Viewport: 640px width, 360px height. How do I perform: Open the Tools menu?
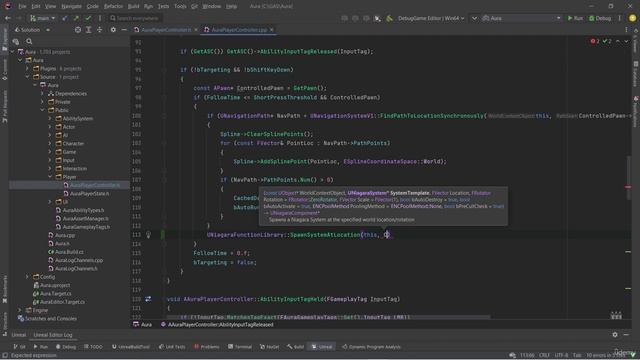180,7
